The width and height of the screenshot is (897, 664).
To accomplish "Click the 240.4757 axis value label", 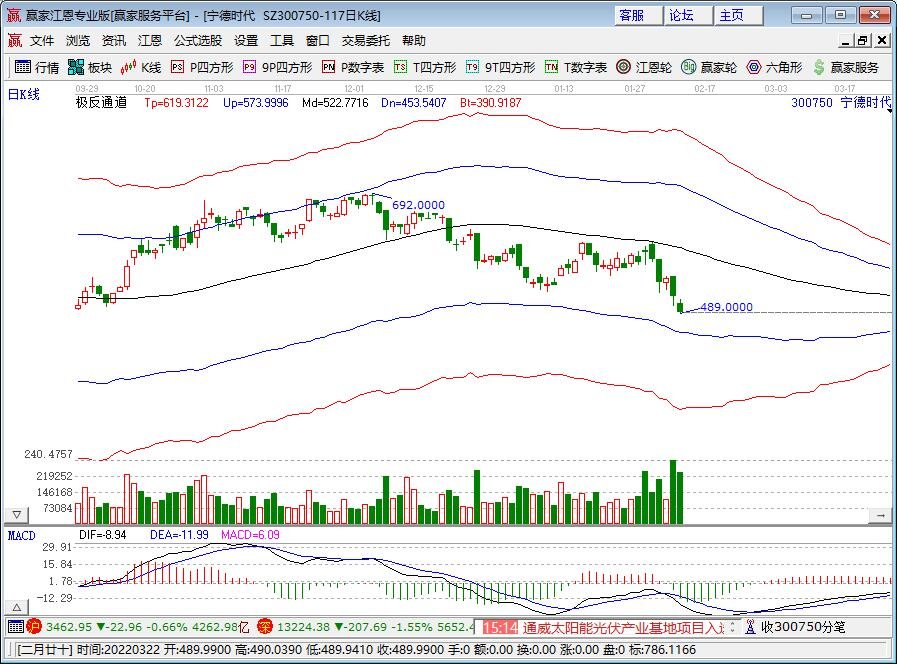I will point(49,454).
